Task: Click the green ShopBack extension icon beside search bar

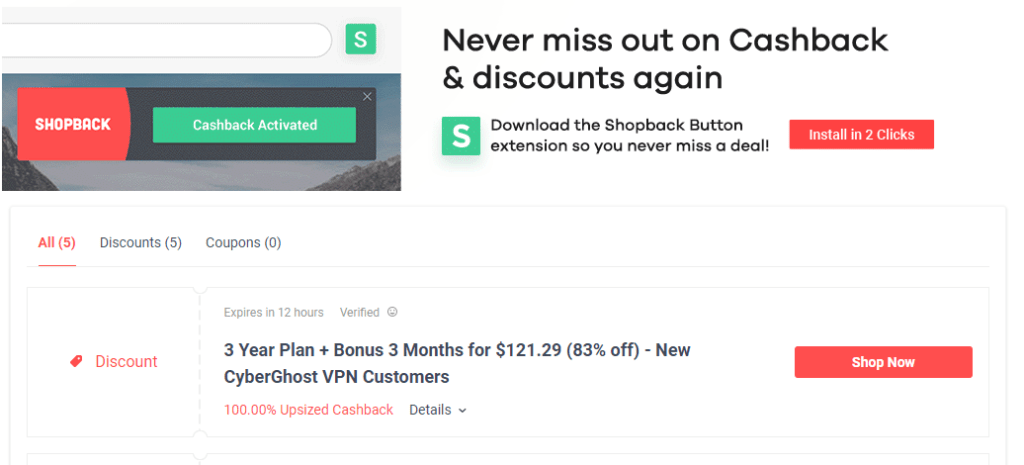Action: click(360, 40)
